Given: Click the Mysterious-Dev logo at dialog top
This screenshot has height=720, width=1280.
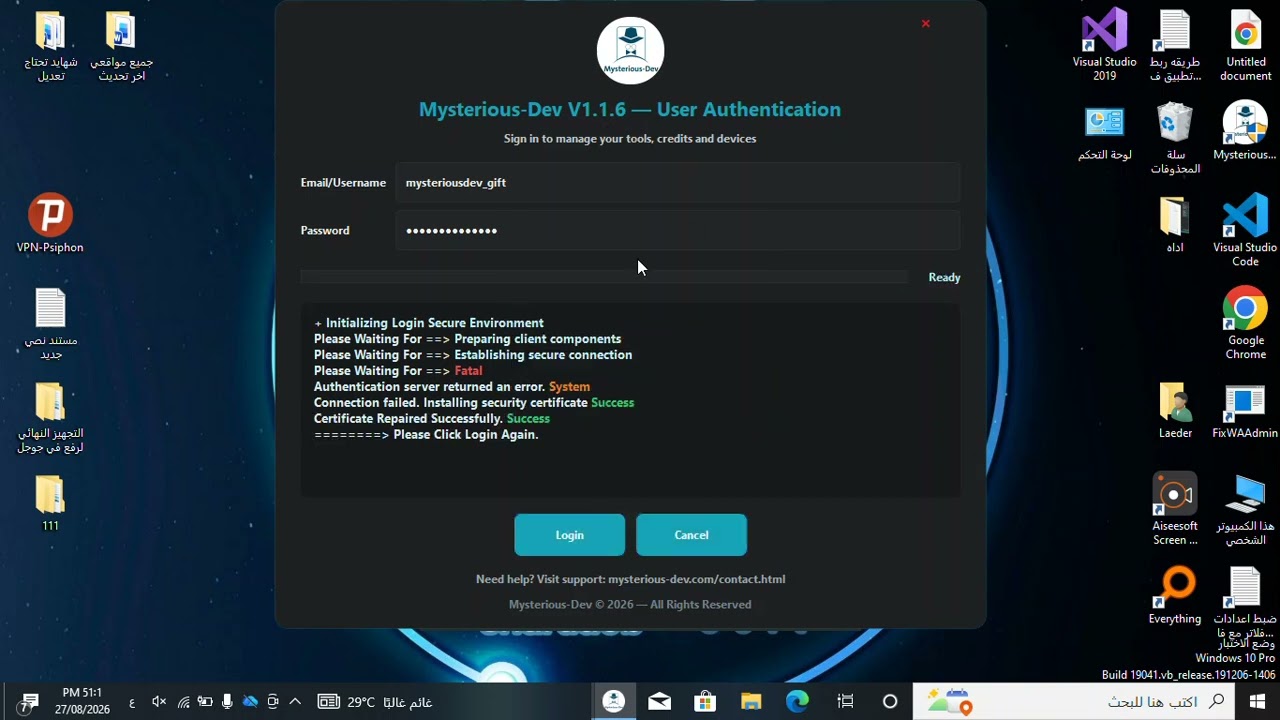Looking at the screenshot, I should pos(630,51).
